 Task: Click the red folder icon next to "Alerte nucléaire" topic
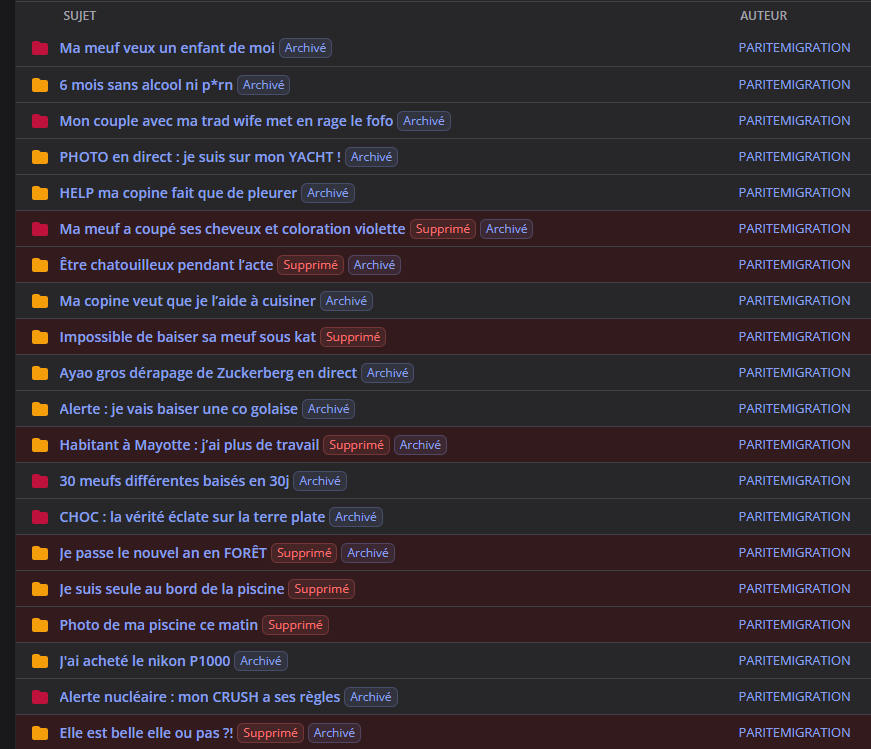coord(40,697)
